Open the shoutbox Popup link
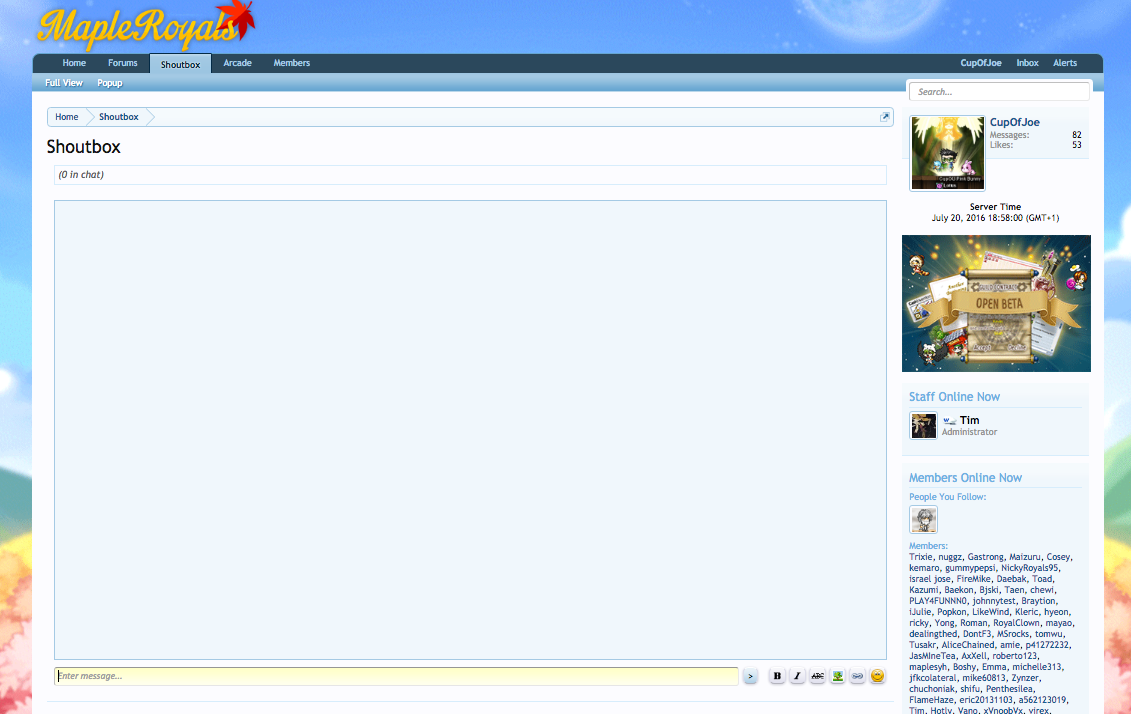This screenshot has height=714, width=1131. tap(110, 83)
